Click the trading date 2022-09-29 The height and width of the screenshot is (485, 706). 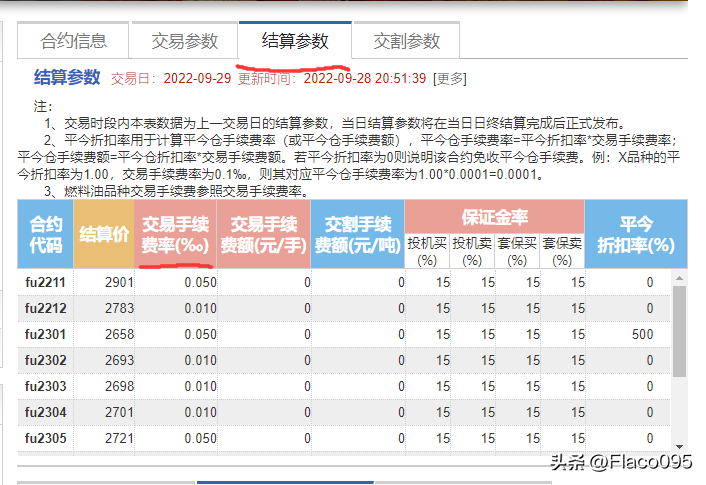[x=197, y=78]
